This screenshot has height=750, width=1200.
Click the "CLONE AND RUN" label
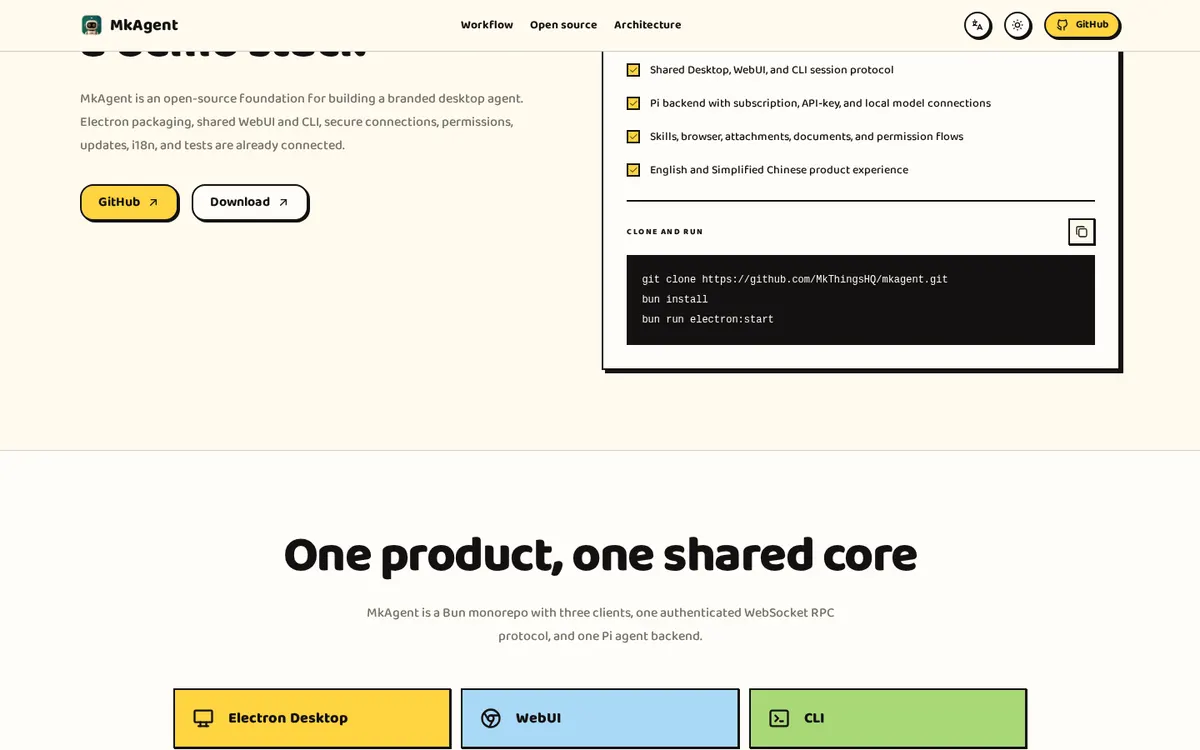coord(665,232)
